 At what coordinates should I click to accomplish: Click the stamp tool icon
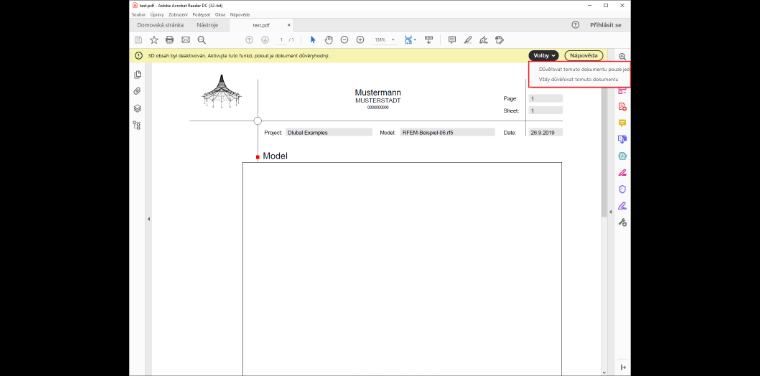[x=499, y=40]
